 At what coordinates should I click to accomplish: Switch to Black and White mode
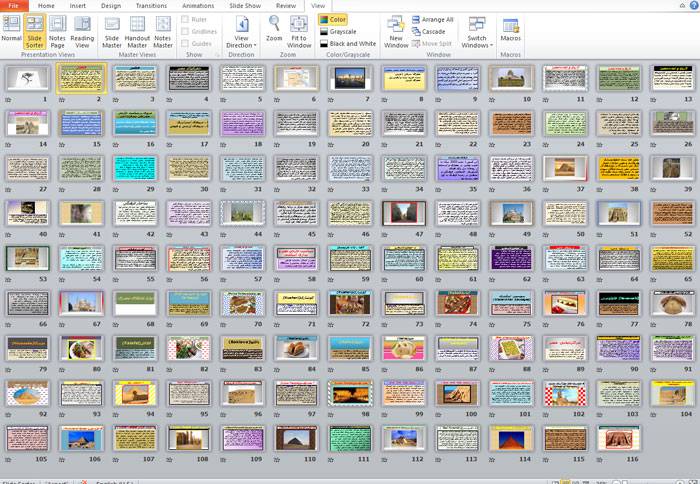point(348,44)
